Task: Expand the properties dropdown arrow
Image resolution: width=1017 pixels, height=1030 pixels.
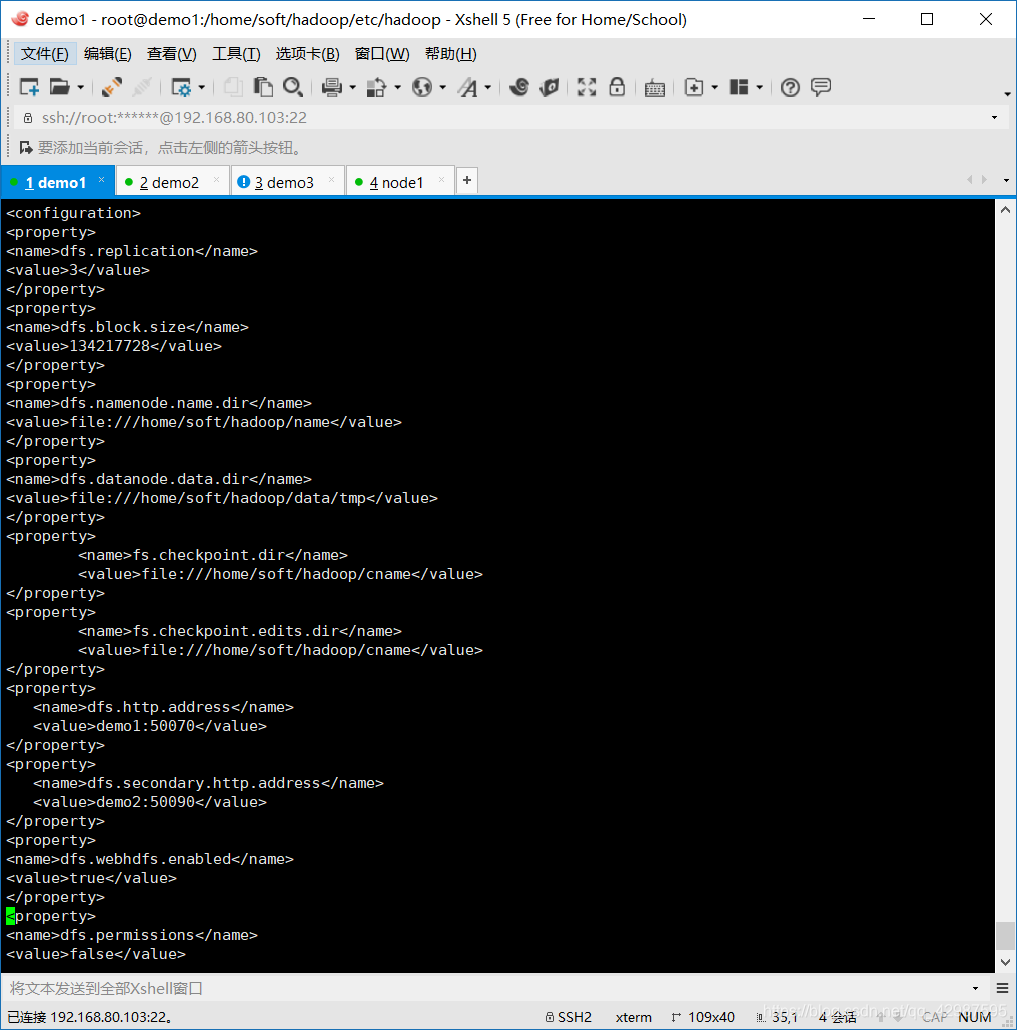Action: coord(202,87)
